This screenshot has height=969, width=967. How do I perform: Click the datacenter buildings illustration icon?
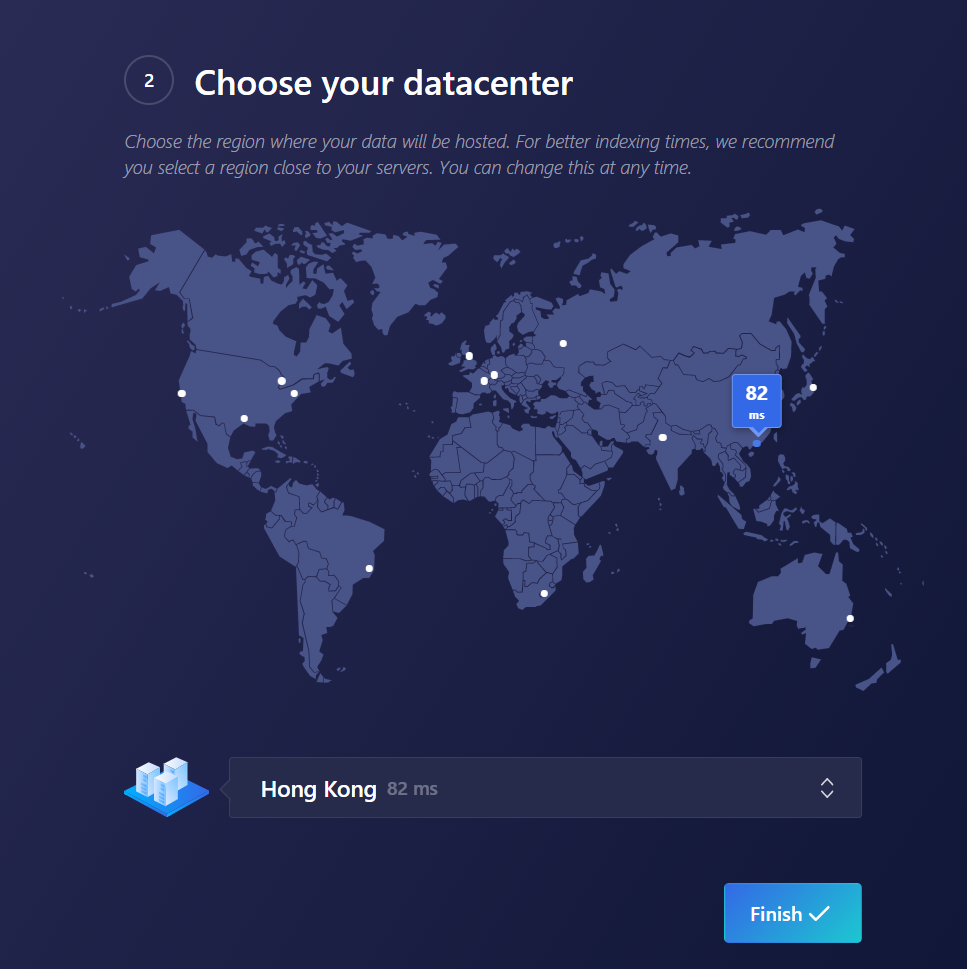pos(166,787)
